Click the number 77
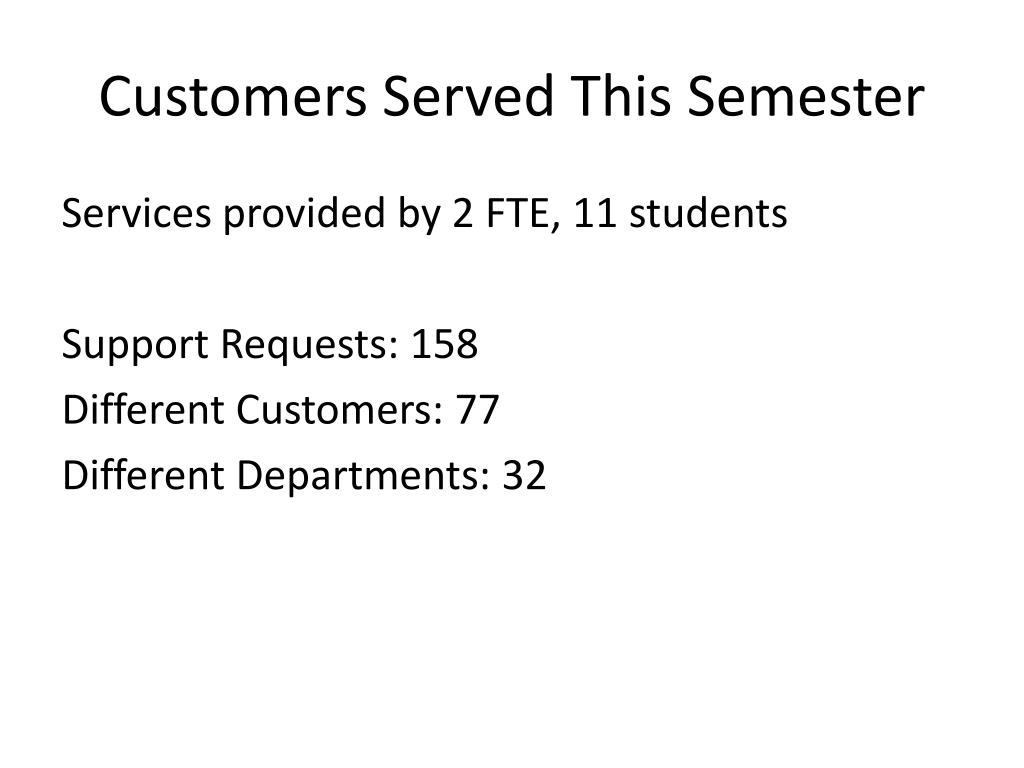The width and height of the screenshot is (1024, 768). pos(477,410)
